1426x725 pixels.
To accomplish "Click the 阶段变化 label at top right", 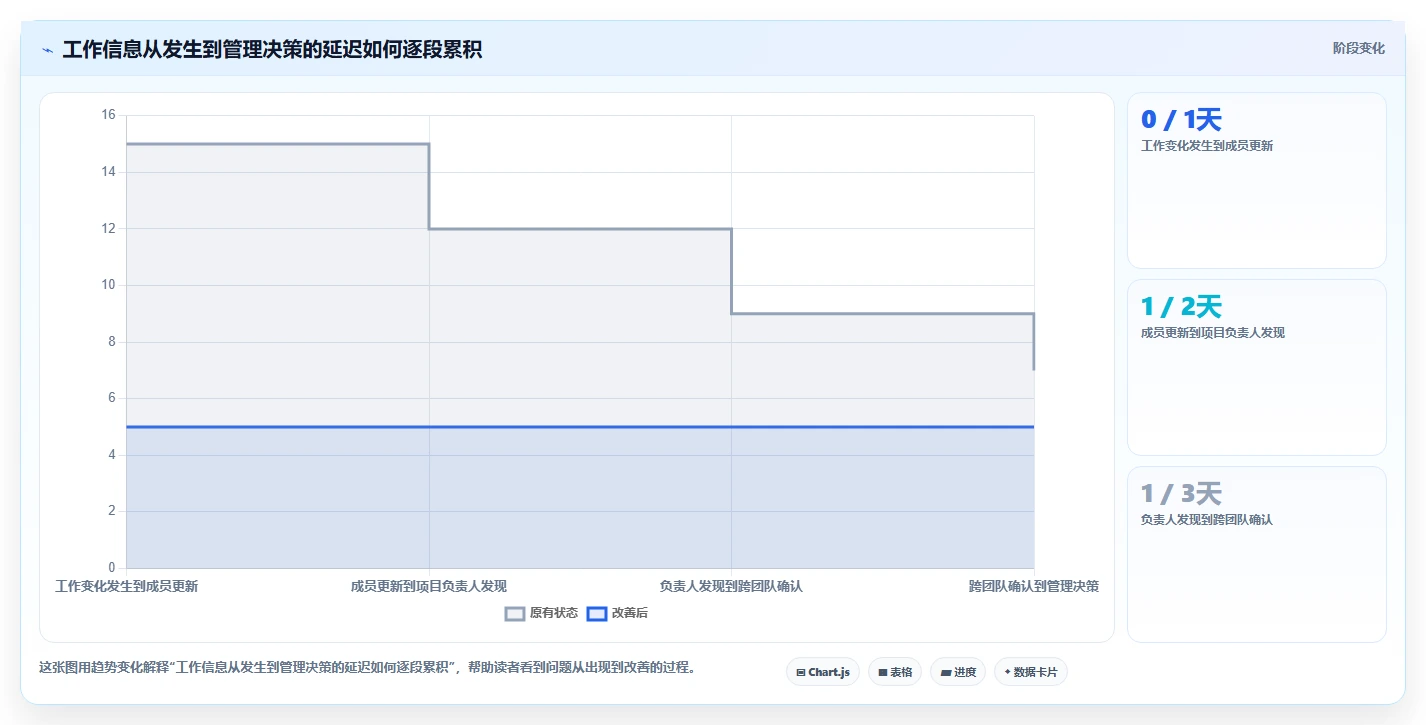I will point(1359,48).
